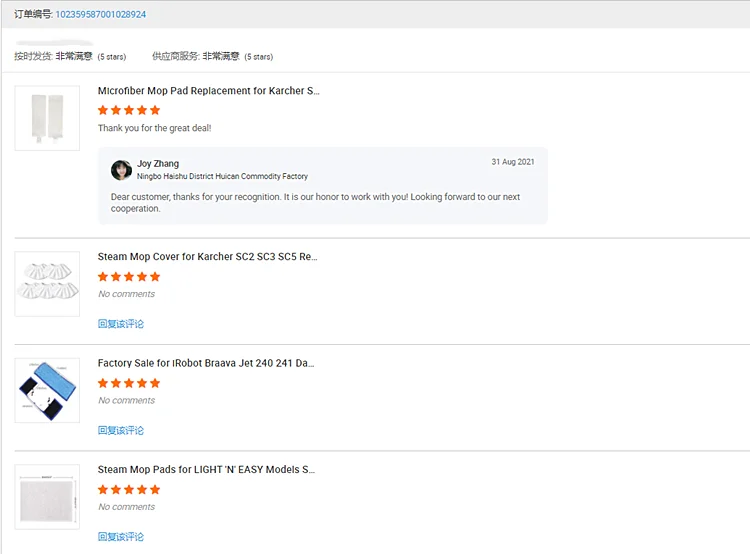Click the 按时发货 5 stars rating text
This screenshot has width=750, height=554.
click(x=70, y=56)
